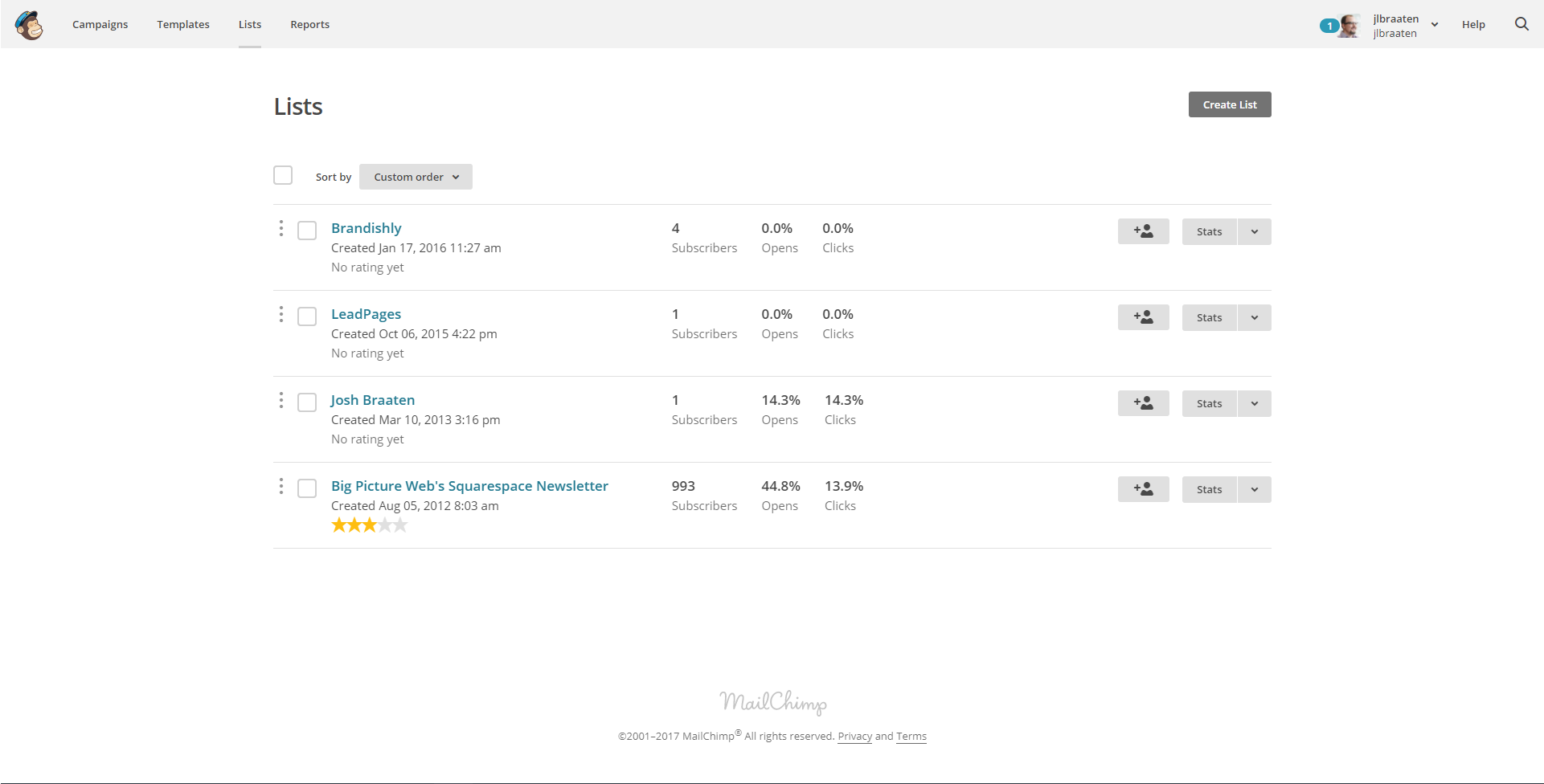Click the Terms footer link

click(911, 736)
